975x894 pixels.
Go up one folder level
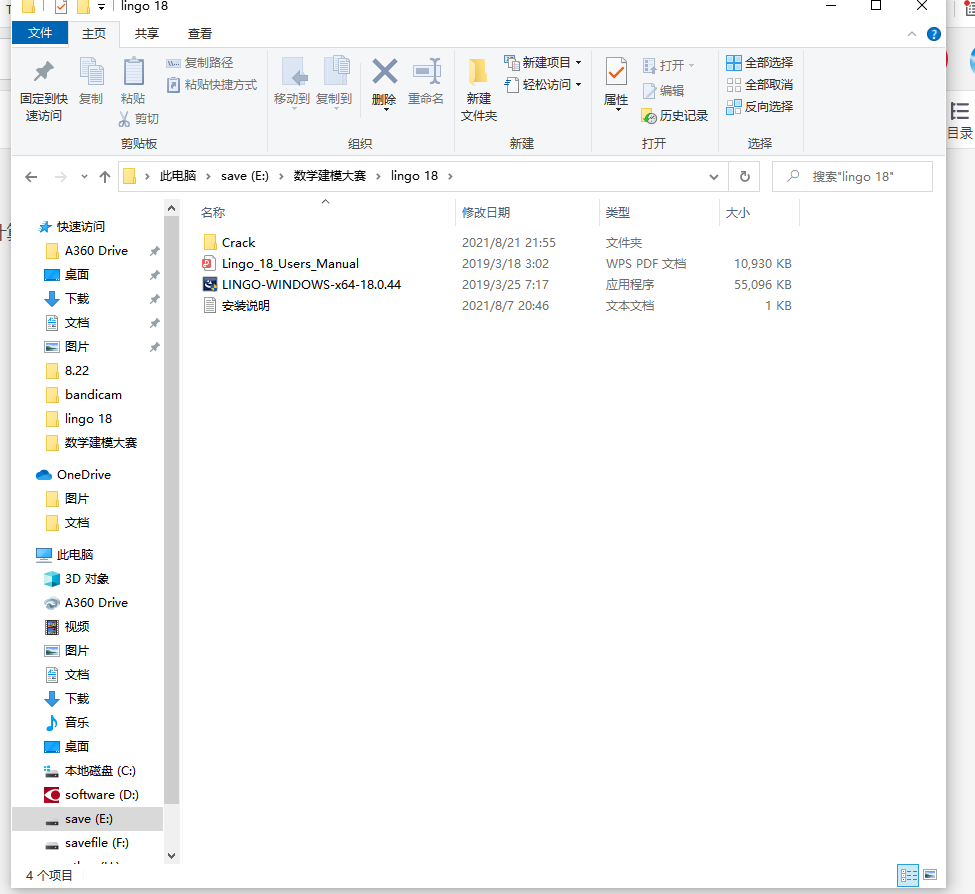point(104,177)
